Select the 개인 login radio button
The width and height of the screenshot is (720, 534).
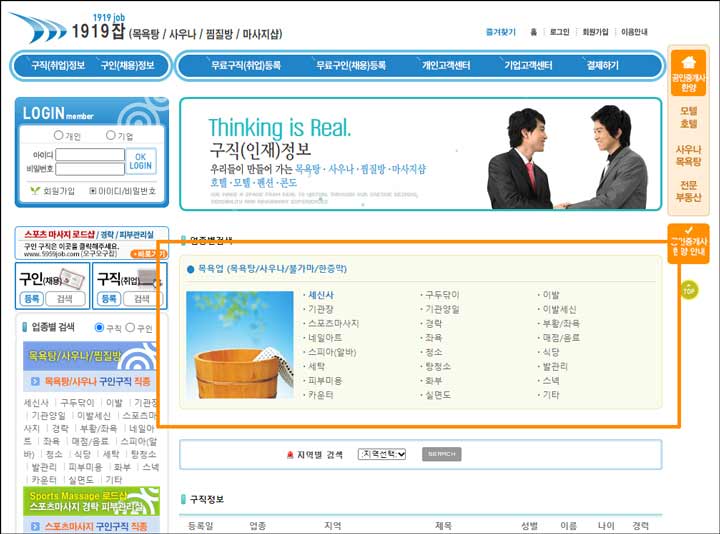click(x=58, y=135)
